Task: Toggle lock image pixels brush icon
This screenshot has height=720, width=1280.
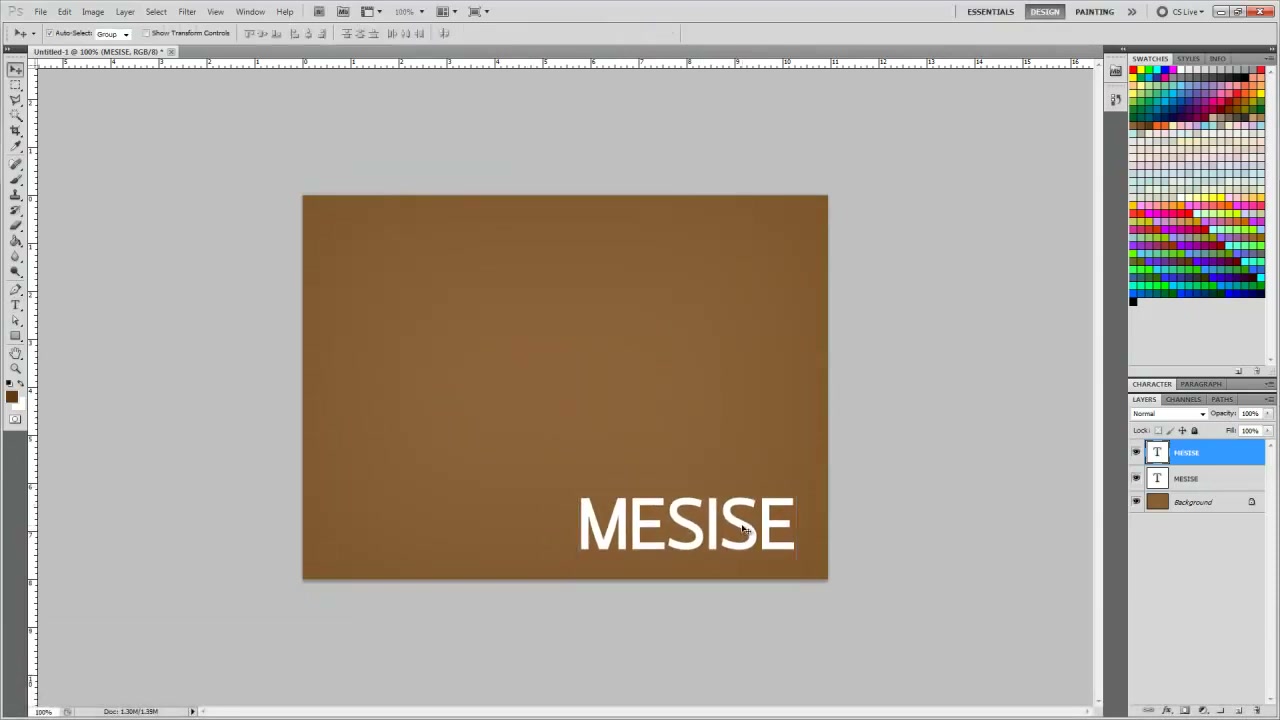Action: tap(1170, 430)
